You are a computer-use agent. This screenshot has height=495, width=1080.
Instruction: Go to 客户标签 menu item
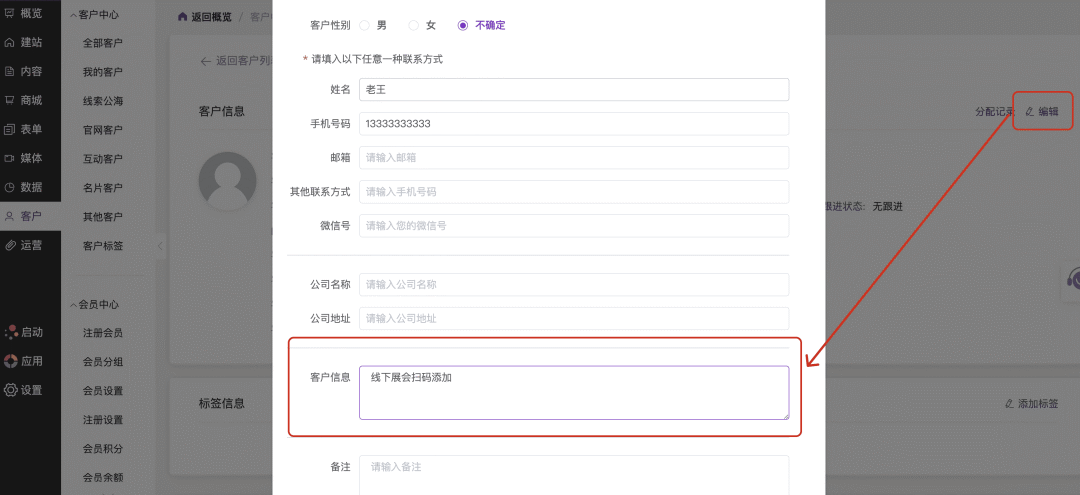coord(102,245)
